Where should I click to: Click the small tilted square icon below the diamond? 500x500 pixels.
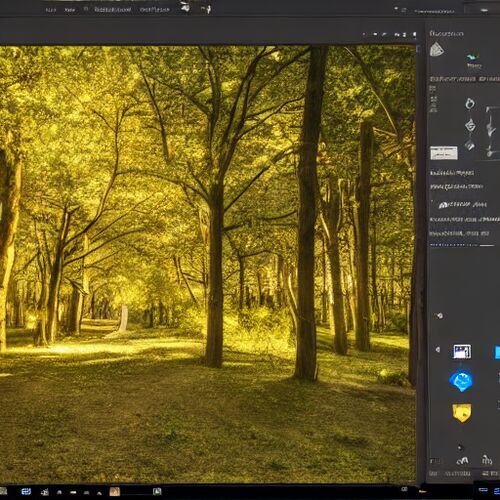470,145
